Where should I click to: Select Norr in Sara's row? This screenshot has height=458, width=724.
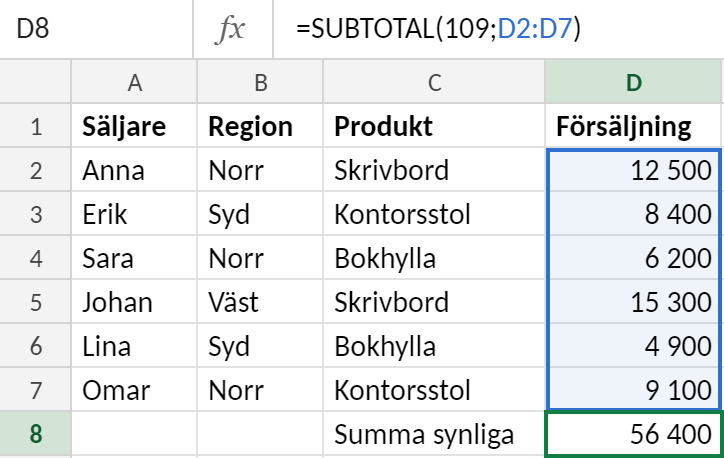pos(260,258)
